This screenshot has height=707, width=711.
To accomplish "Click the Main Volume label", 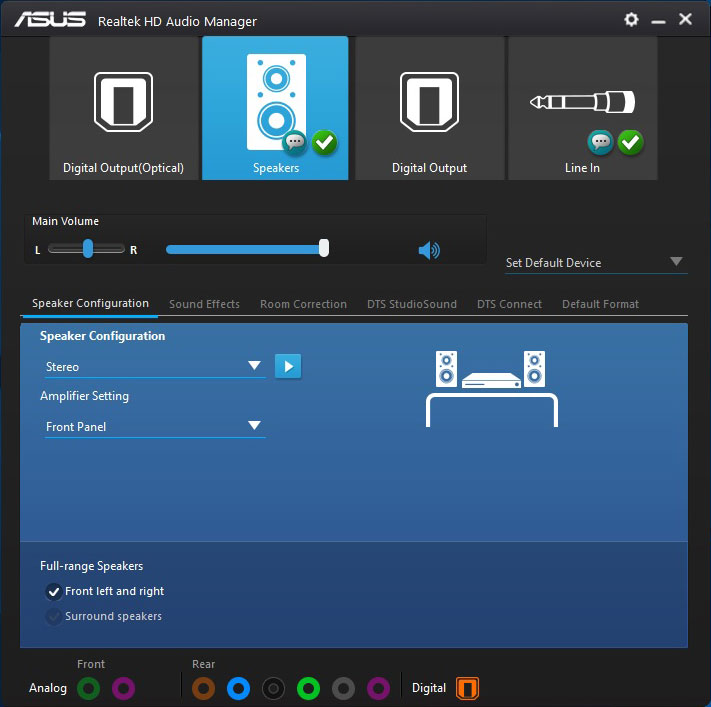I will (x=65, y=221).
